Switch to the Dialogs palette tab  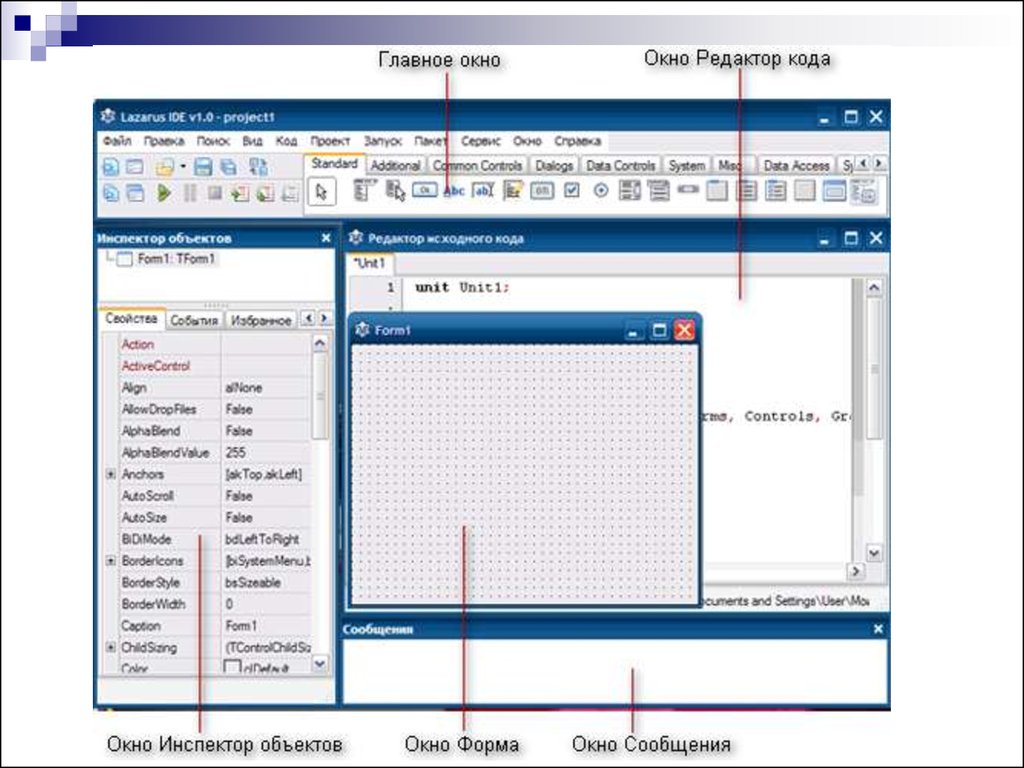(554, 166)
